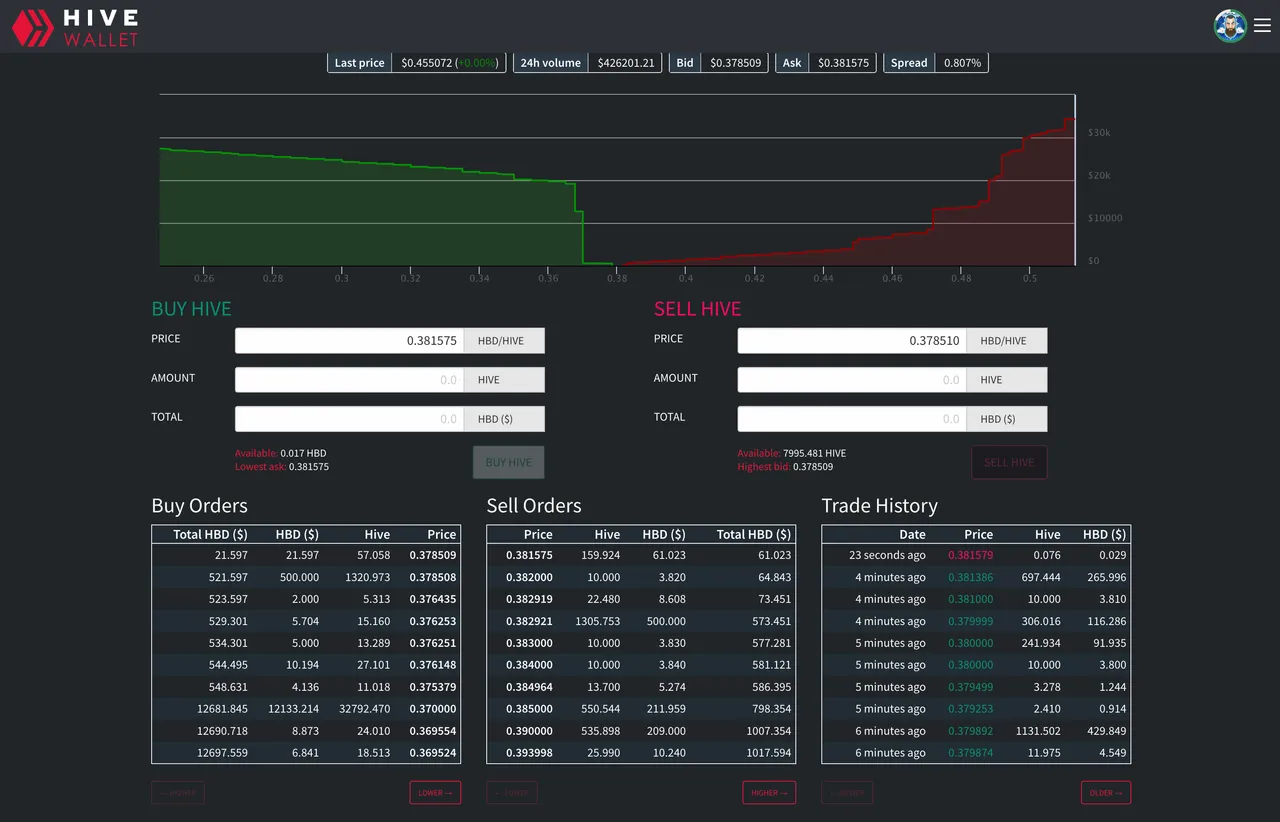Viewport: 1280px width, 822px height.
Task: Click the Buy Hive total HBD field
Action: click(349, 419)
